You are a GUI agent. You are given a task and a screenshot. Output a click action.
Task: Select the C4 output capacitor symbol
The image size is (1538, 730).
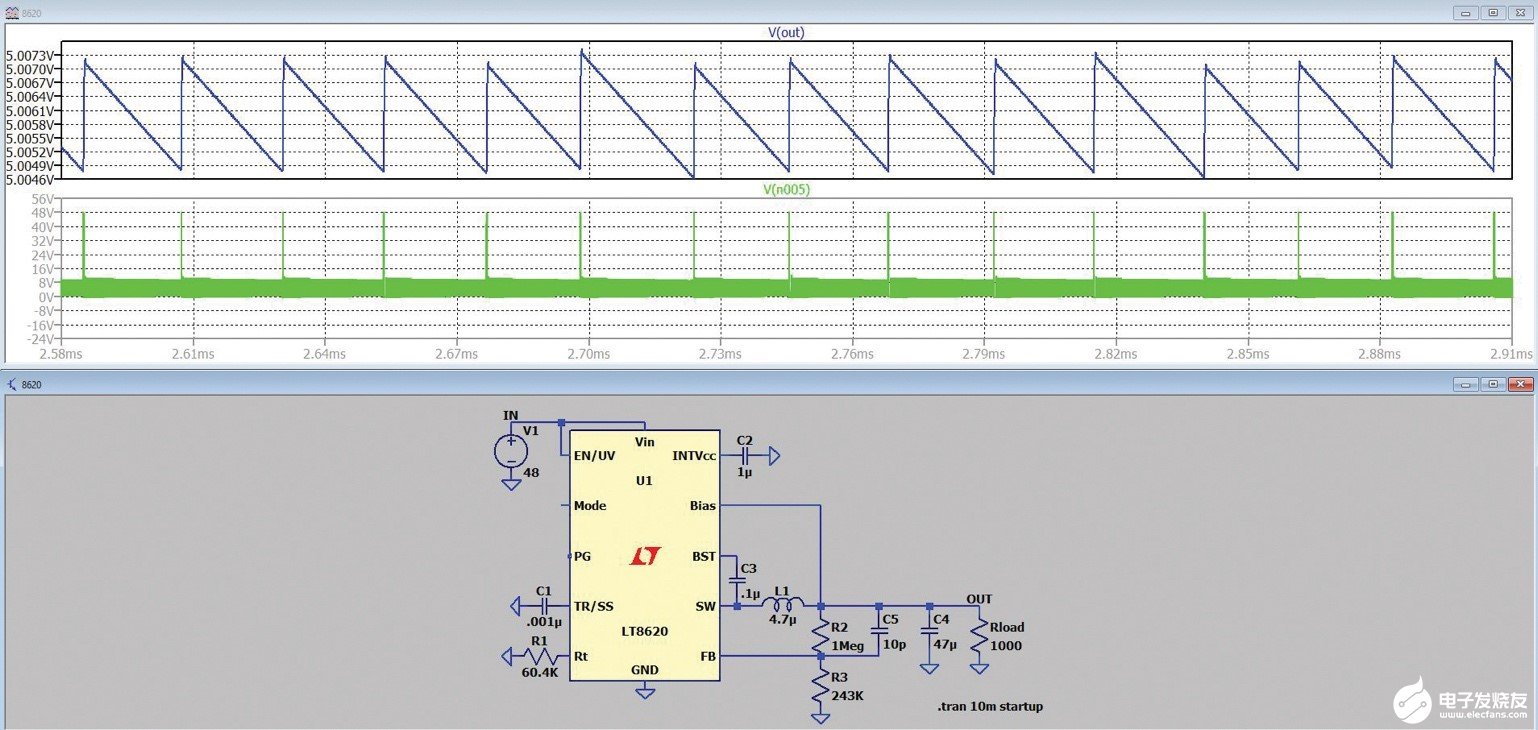929,631
